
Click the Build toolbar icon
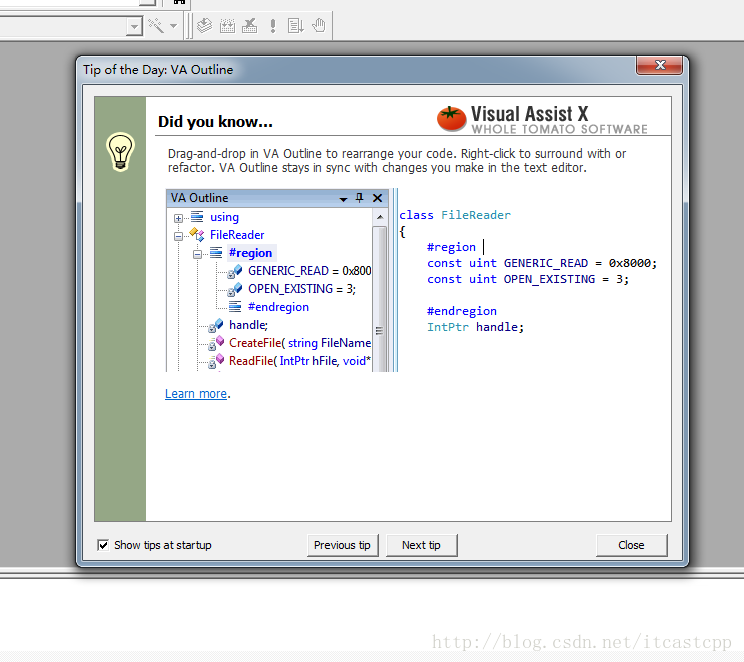[x=227, y=26]
